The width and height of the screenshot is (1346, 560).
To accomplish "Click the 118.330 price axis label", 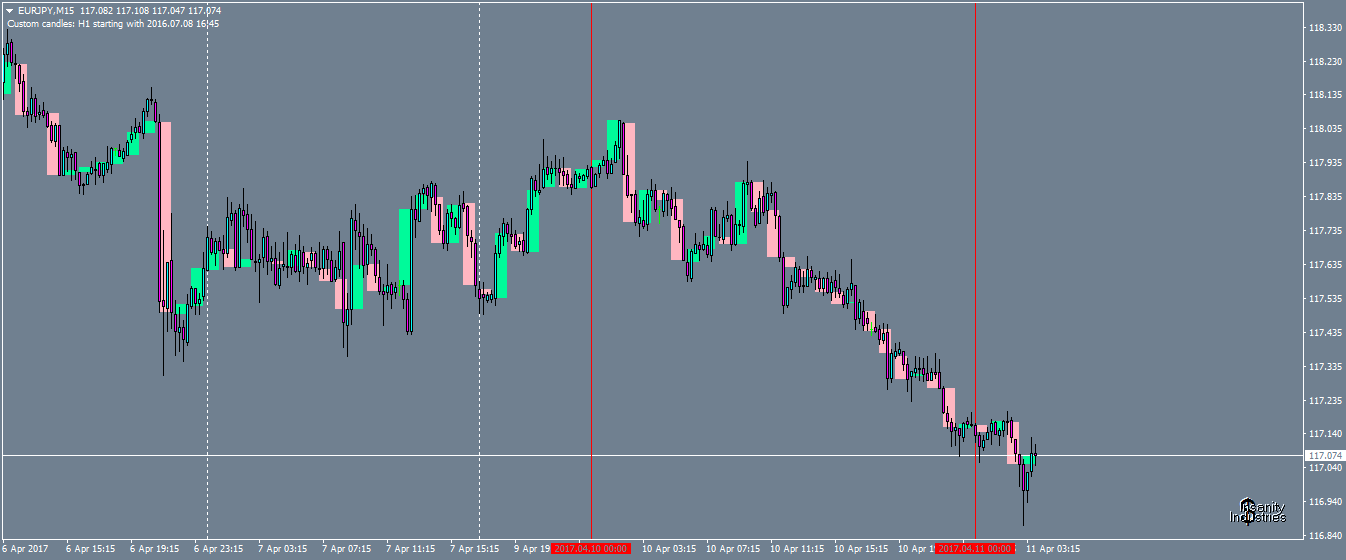I will coord(1325,28).
